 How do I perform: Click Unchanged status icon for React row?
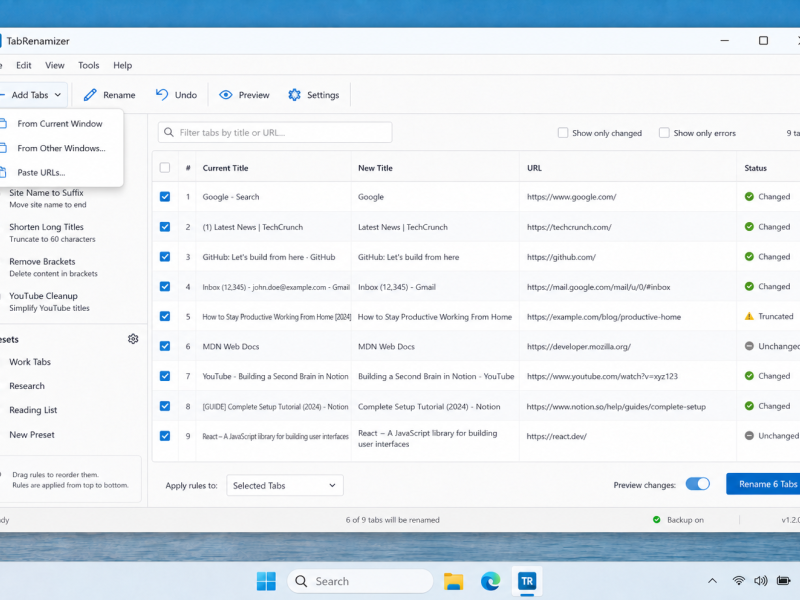click(x=749, y=436)
